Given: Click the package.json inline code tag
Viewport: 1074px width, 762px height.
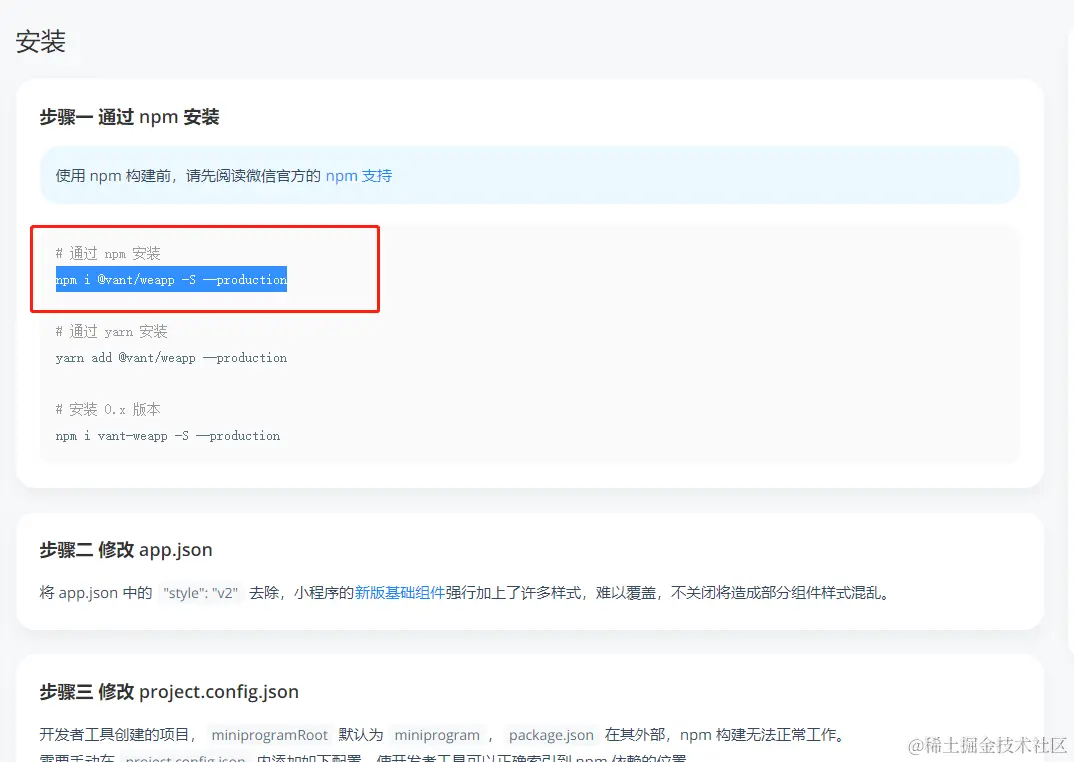Looking at the screenshot, I should pos(550,735).
